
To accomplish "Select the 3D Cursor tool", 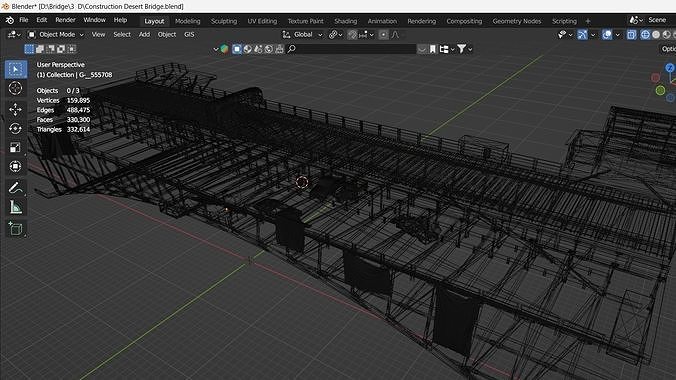I will 16,88.
